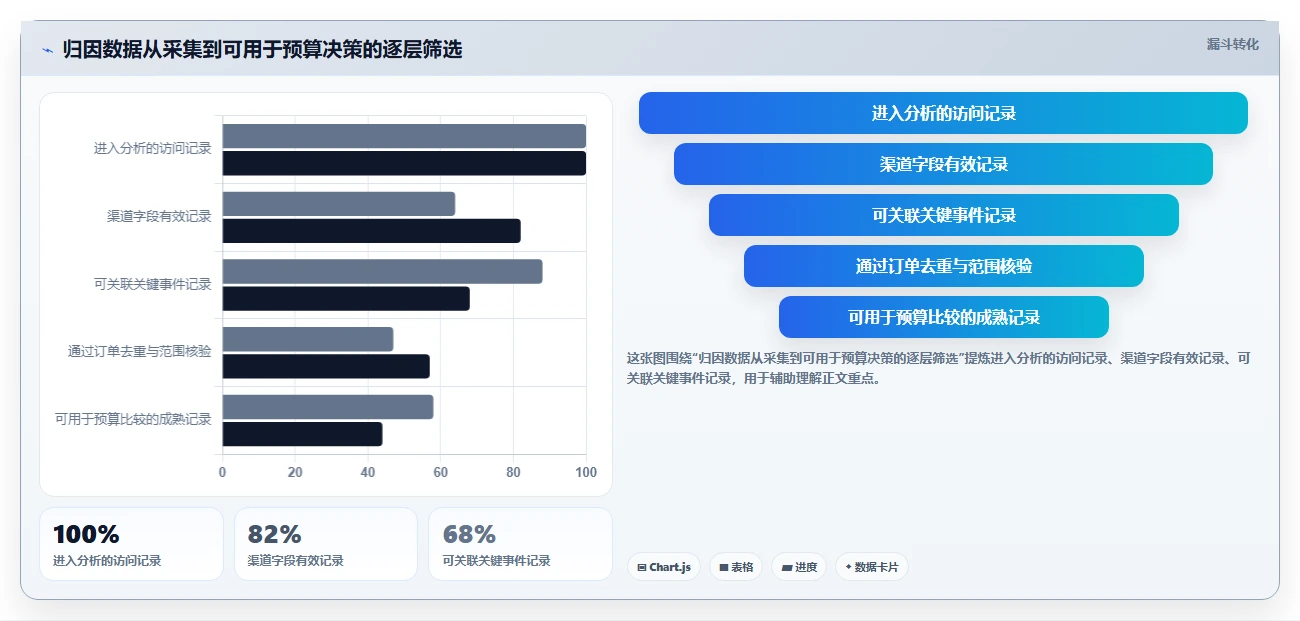
Task: Click the page title 归因数据从采集到可用于预算决策的逐层筛选
Action: (x=262, y=49)
